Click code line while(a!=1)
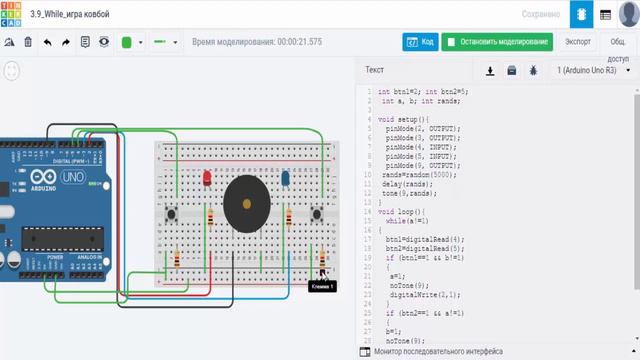Screen dimensions: 640x360 pyautogui.click(x=407, y=221)
